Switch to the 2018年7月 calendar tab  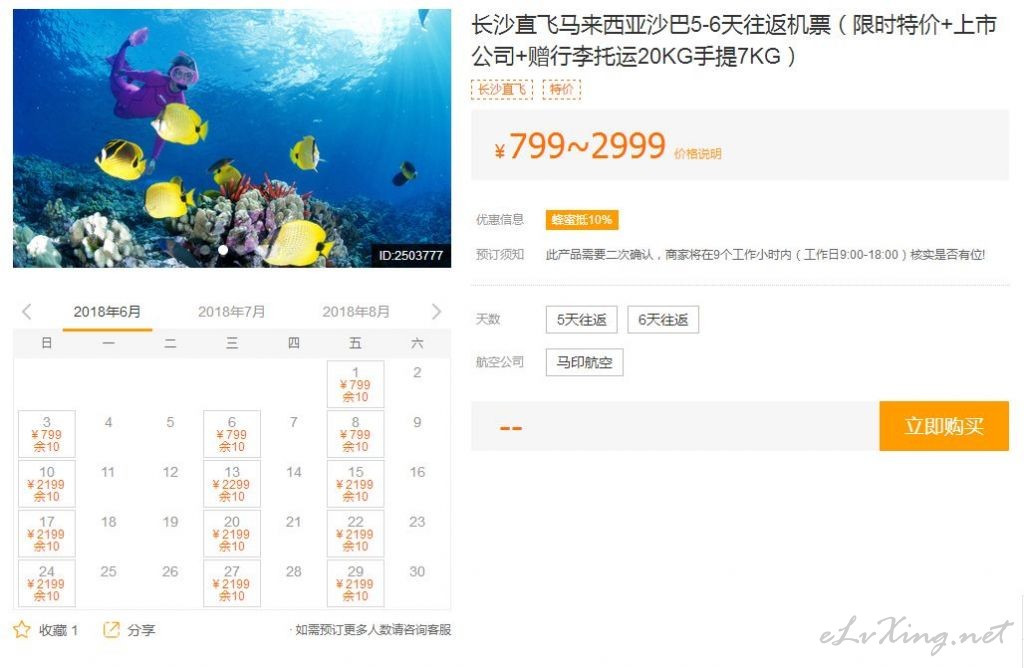click(x=231, y=312)
